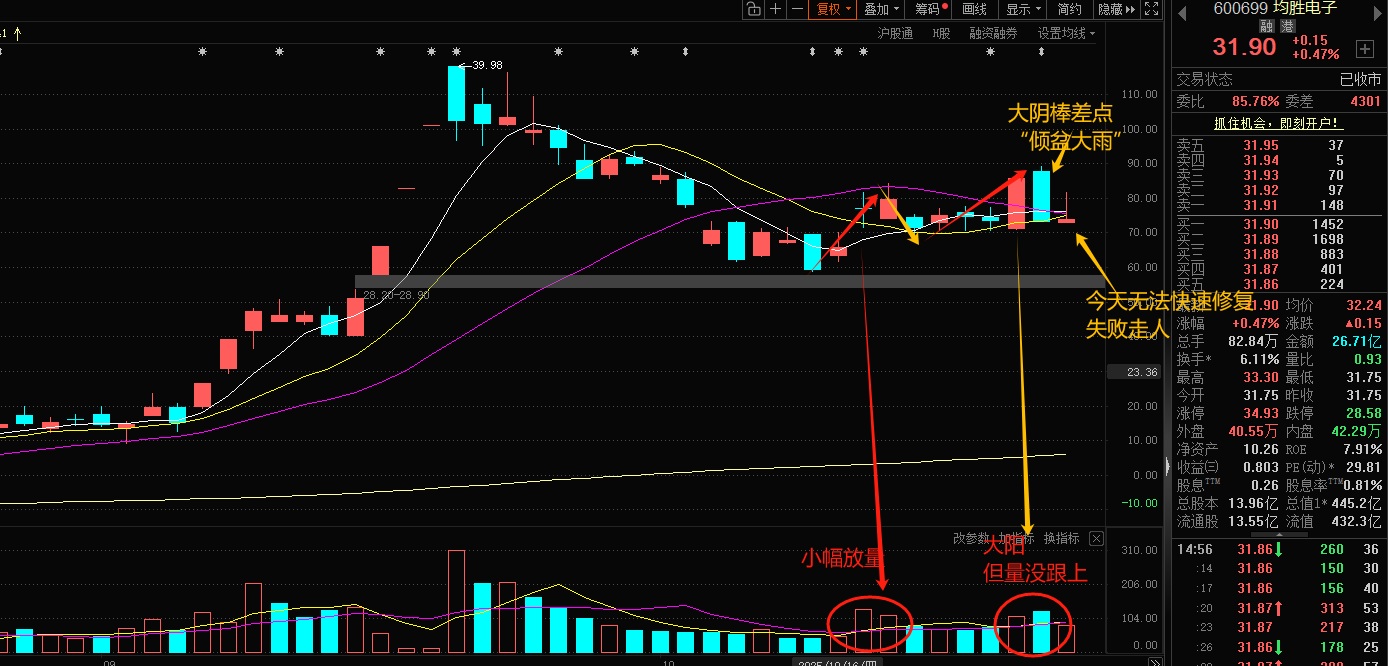
Task: Click the 28.80-28.90 gap label
Action: coord(396,295)
